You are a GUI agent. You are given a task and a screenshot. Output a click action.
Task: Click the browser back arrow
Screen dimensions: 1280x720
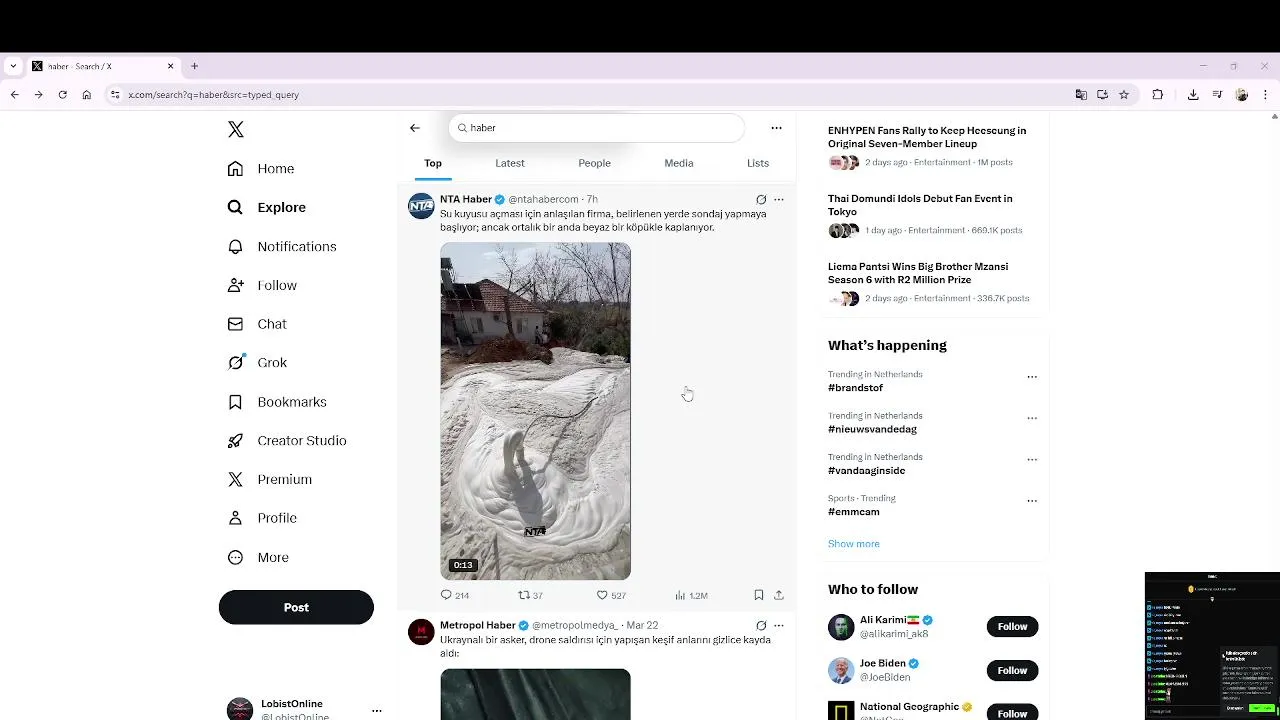[15, 95]
